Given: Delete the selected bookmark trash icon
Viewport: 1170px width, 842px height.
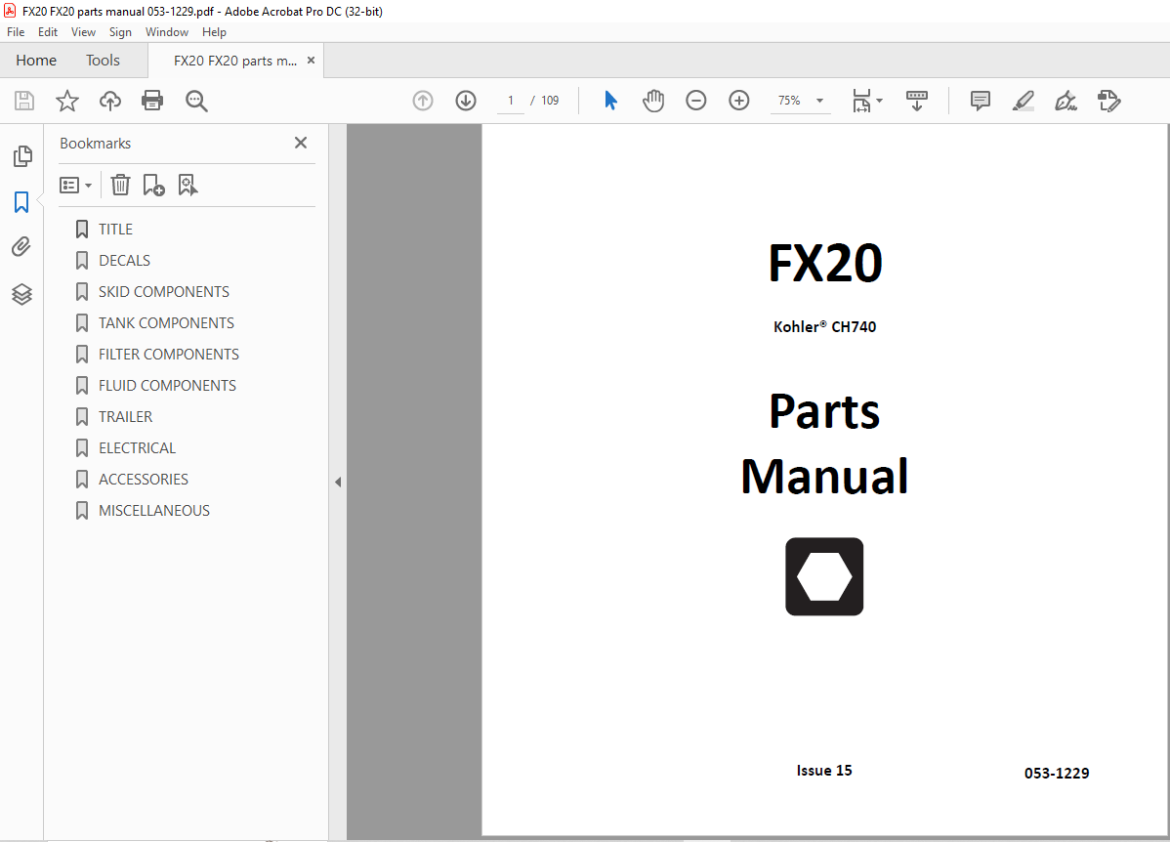Looking at the screenshot, I should coord(120,184).
